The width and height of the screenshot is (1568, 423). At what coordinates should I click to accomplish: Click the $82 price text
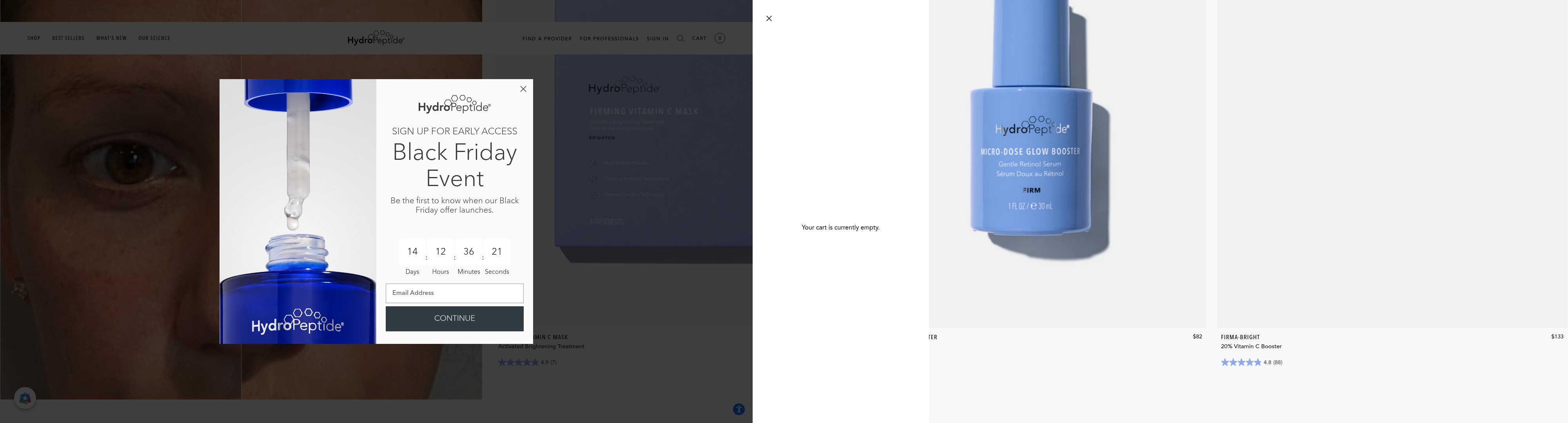[x=1197, y=337]
